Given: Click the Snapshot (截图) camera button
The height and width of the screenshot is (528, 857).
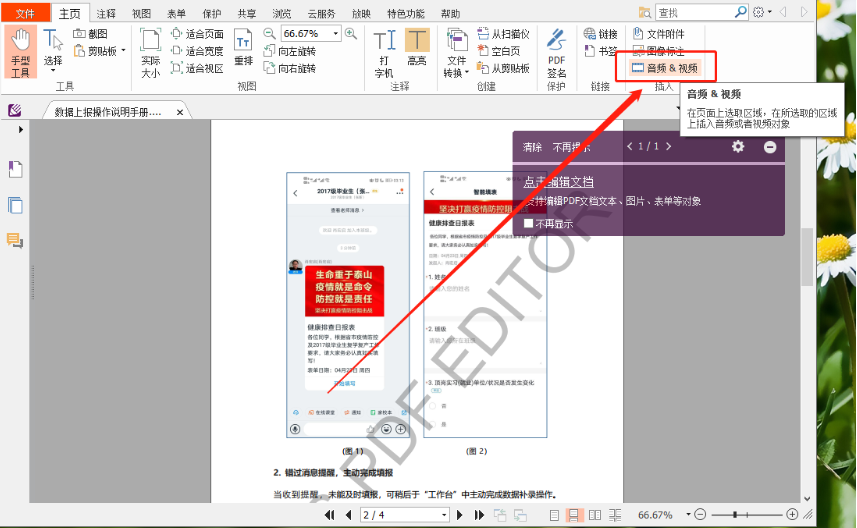Looking at the screenshot, I should tap(91, 34).
